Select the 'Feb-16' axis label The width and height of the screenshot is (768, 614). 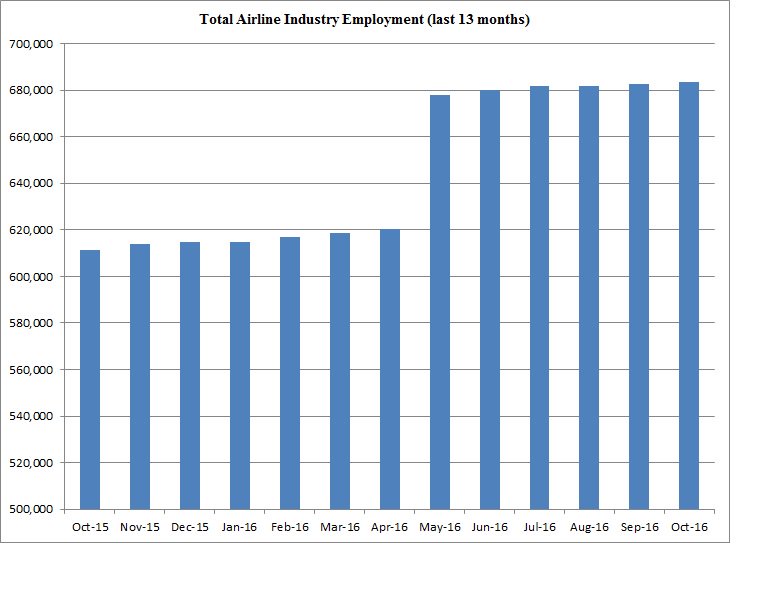(290, 527)
